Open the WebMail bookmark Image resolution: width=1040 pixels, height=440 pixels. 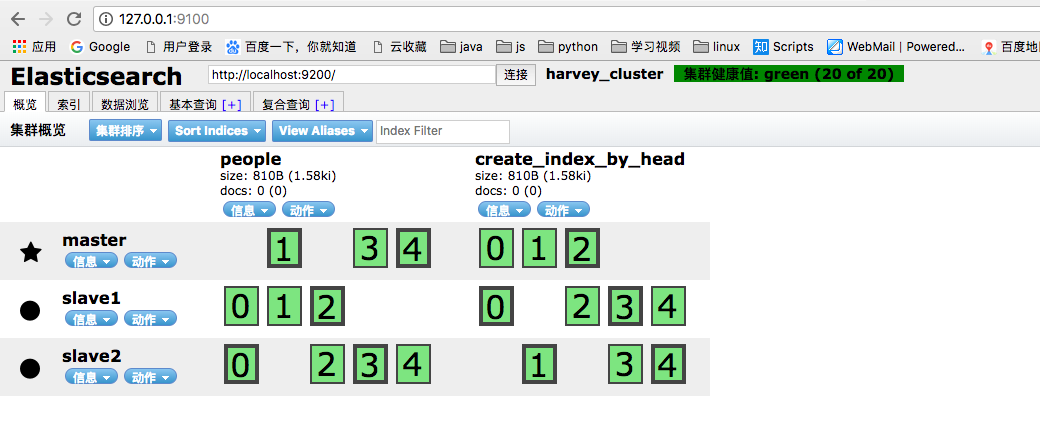(x=896, y=46)
